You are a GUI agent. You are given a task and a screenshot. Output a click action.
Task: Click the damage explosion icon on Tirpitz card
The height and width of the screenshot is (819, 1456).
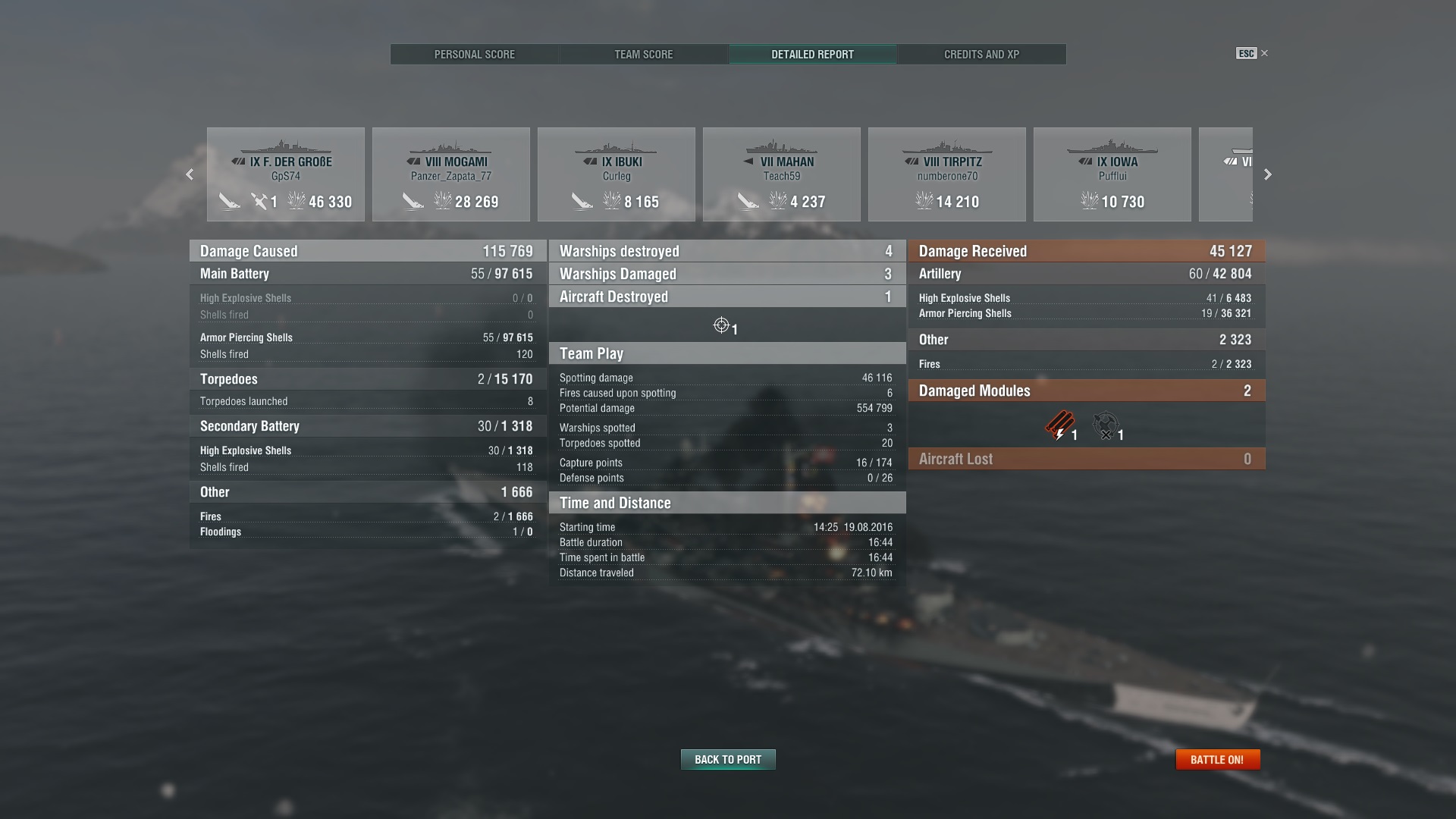[x=924, y=201]
